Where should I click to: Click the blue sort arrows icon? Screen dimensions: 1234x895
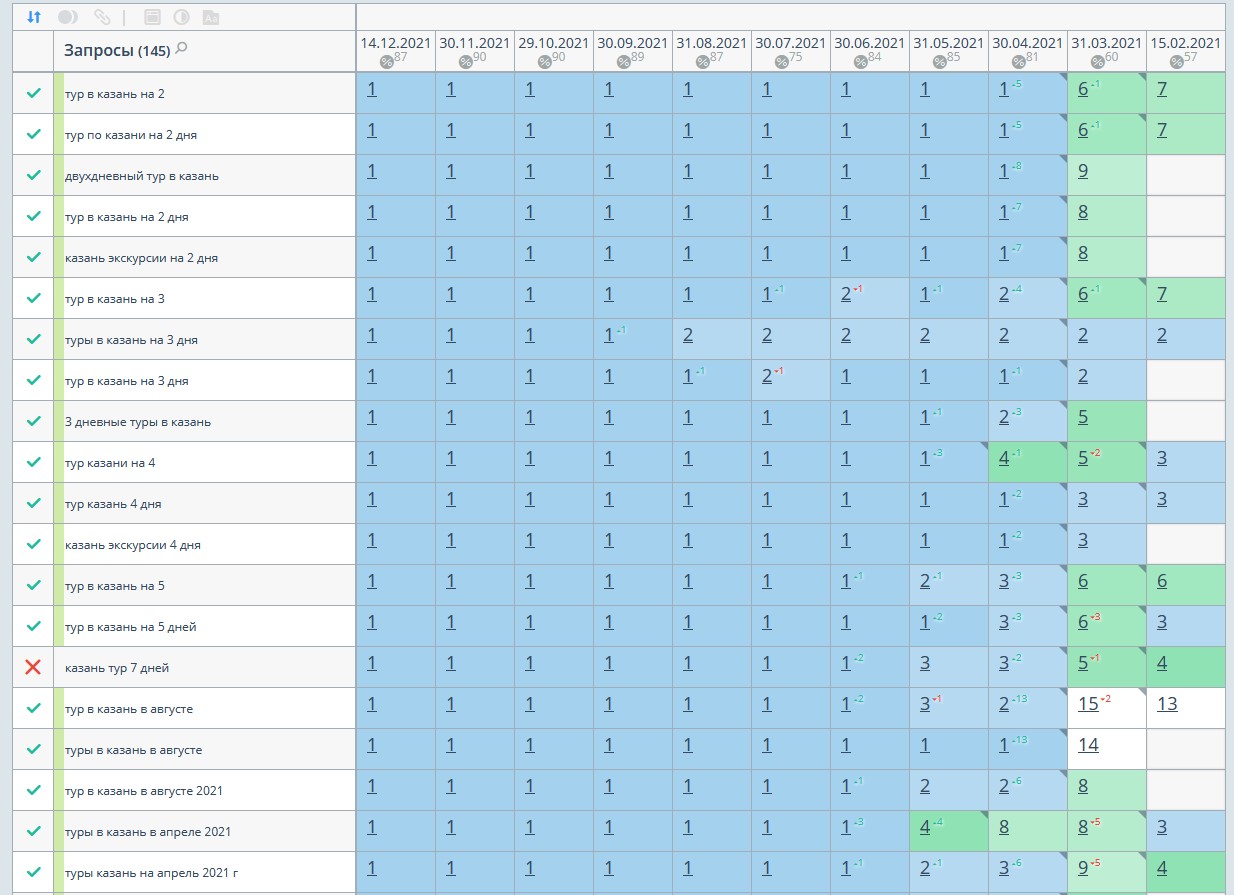34,17
